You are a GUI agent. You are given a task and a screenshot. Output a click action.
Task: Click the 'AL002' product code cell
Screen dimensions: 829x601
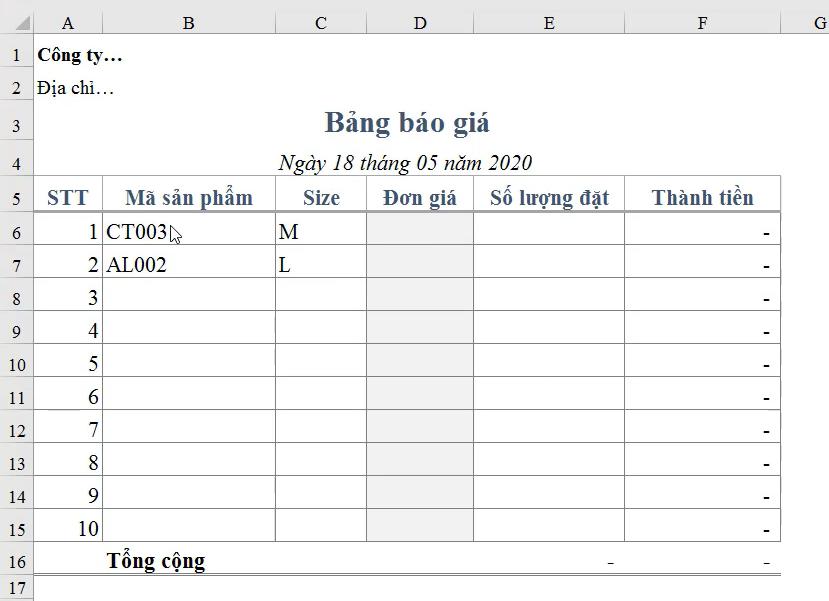pos(188,264)
